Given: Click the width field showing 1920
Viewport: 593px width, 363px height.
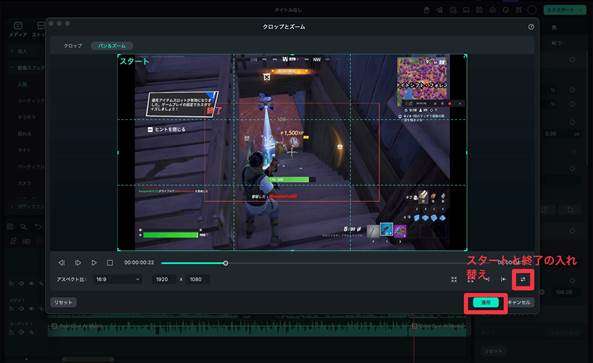Looking at the screenshot, I should click(163, 279).
